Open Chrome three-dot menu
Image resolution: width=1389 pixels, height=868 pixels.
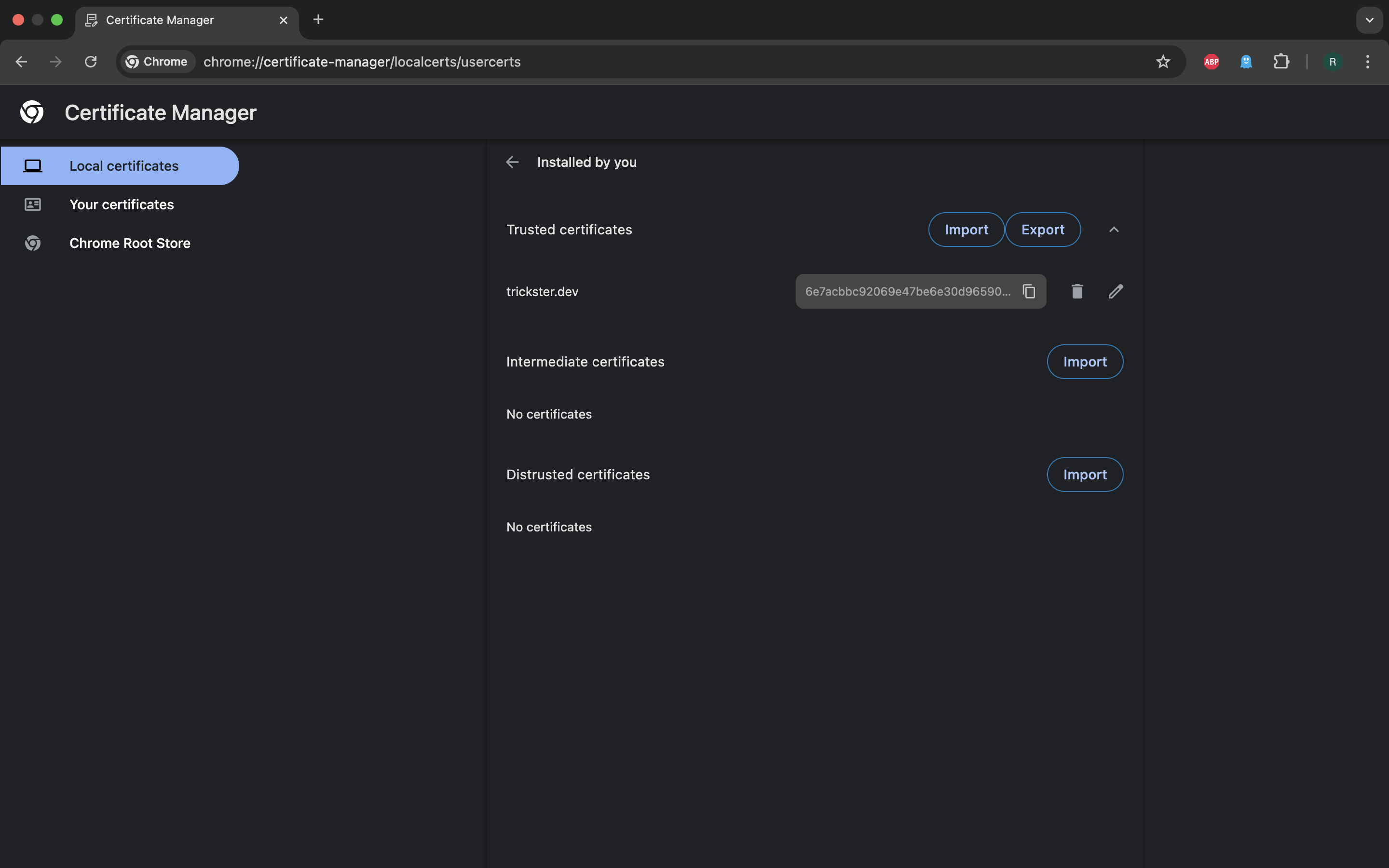tap(1367, 62)
